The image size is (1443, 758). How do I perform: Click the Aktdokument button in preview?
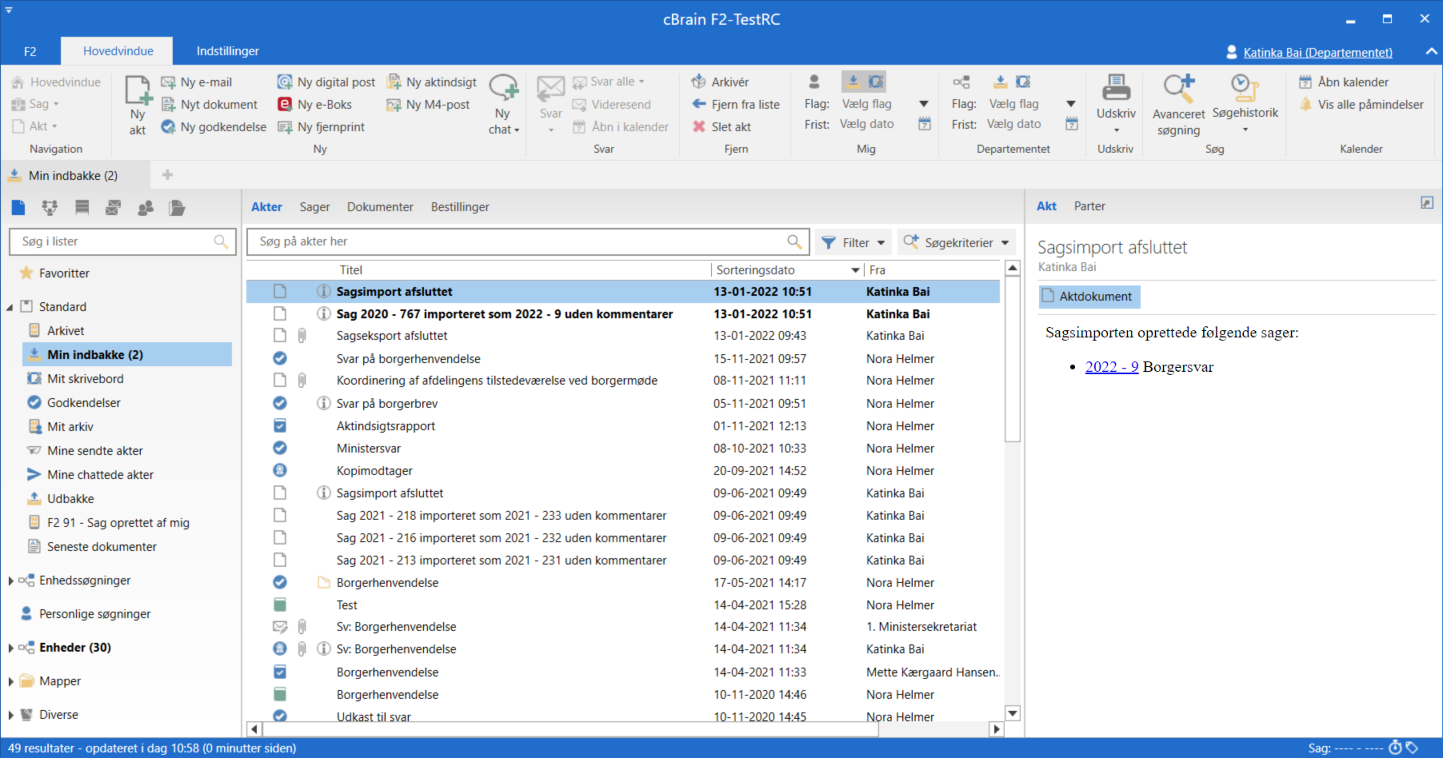1089,297
